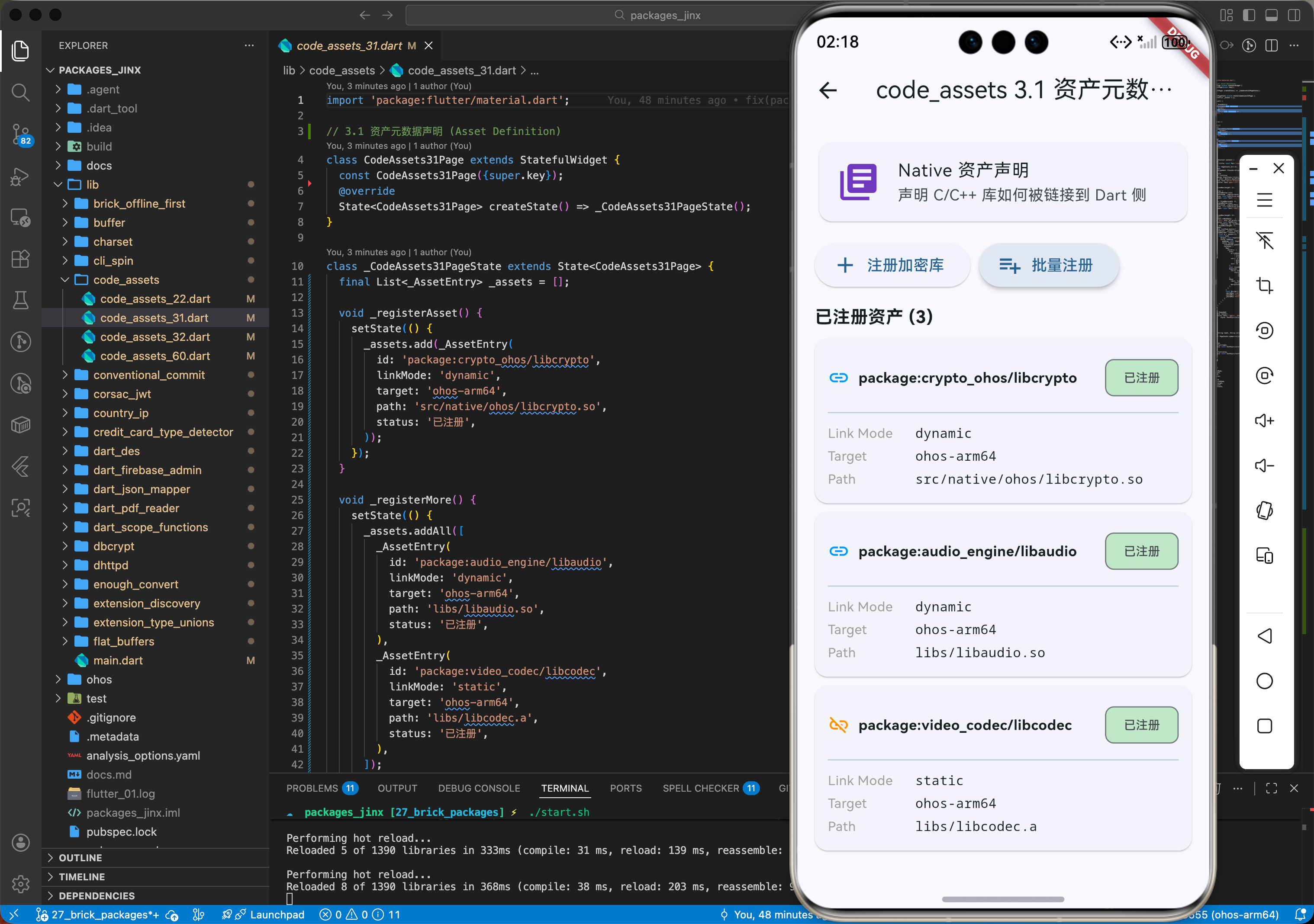Switch to the PROBLEMS tab
Screen dimensions: 1314x924
click(x=312, y=789)
